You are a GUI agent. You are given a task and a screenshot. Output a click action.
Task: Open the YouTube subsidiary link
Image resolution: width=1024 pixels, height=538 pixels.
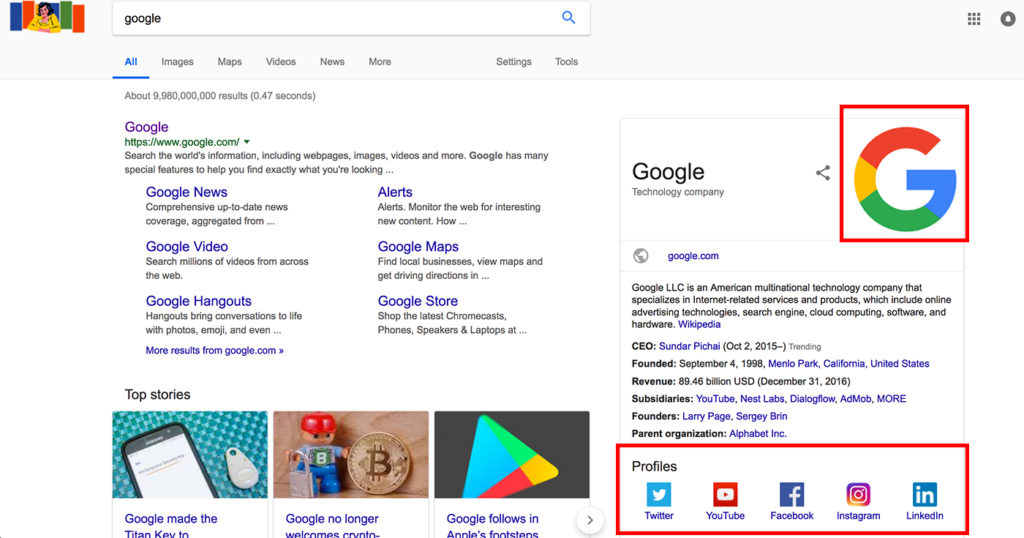tap(714, 398)
